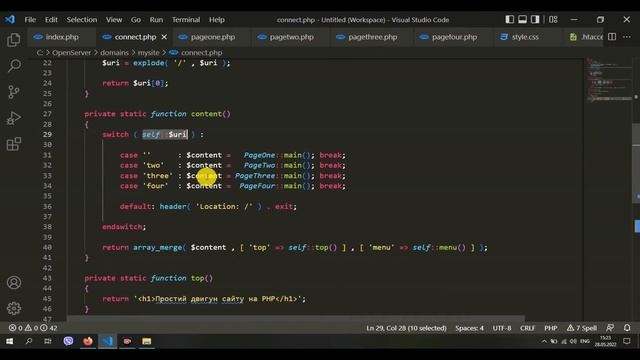640x360 pixels.
Task: Open the 7 Spell status item
Action: (582, 328)
